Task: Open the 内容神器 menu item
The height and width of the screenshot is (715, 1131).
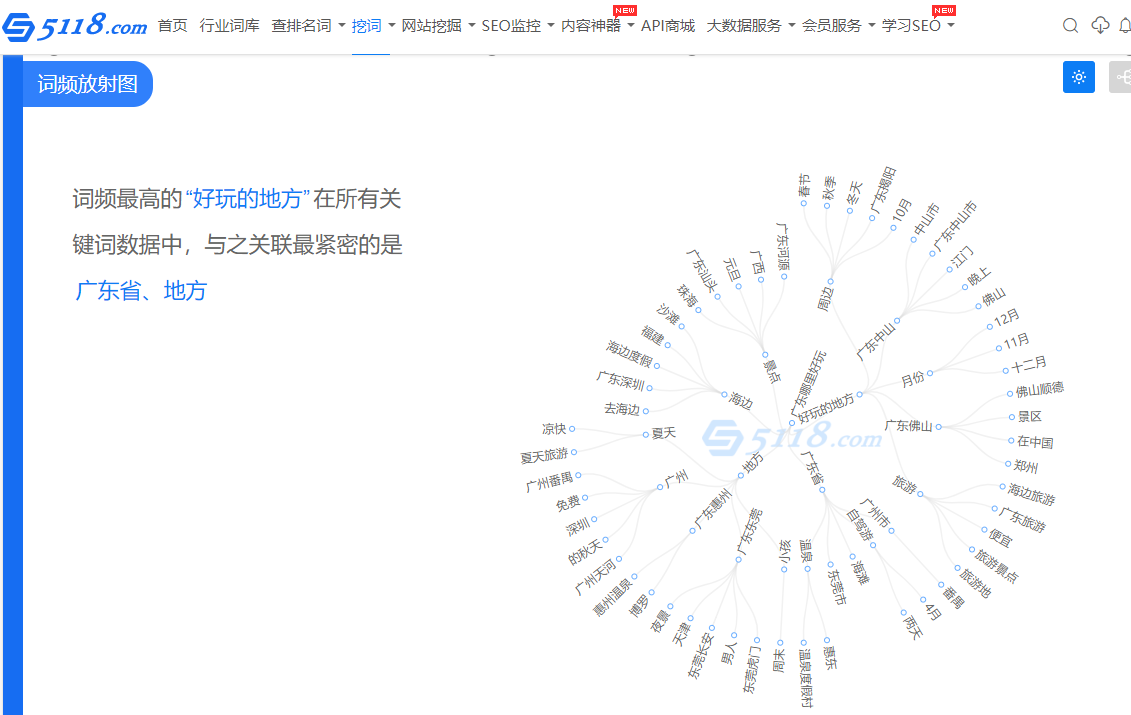Action: (591, 26)
